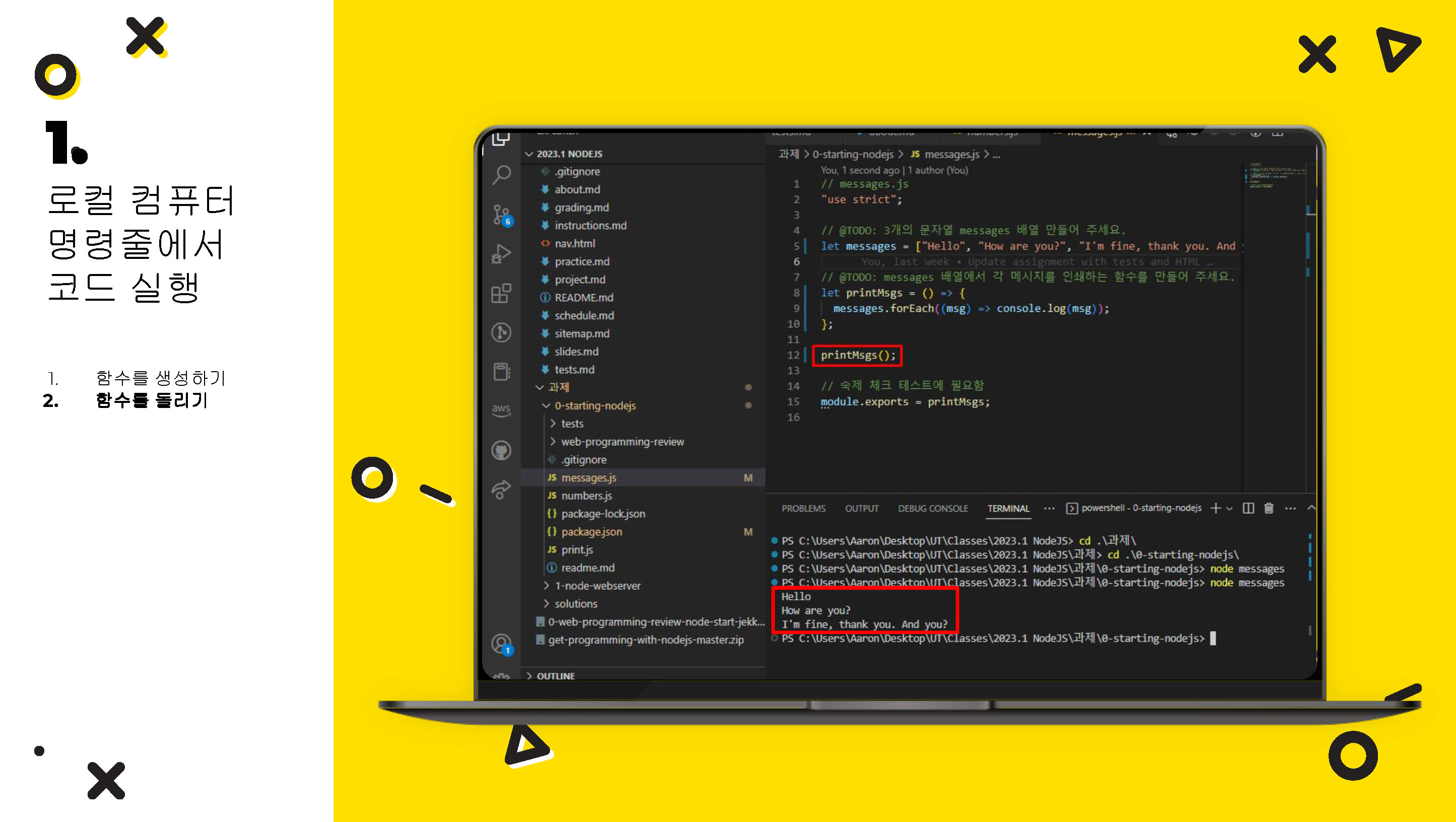1456x822 pixels.
Task: Click the info icon beside README.md
Action: pyautogui.click(x=545, y=297)
